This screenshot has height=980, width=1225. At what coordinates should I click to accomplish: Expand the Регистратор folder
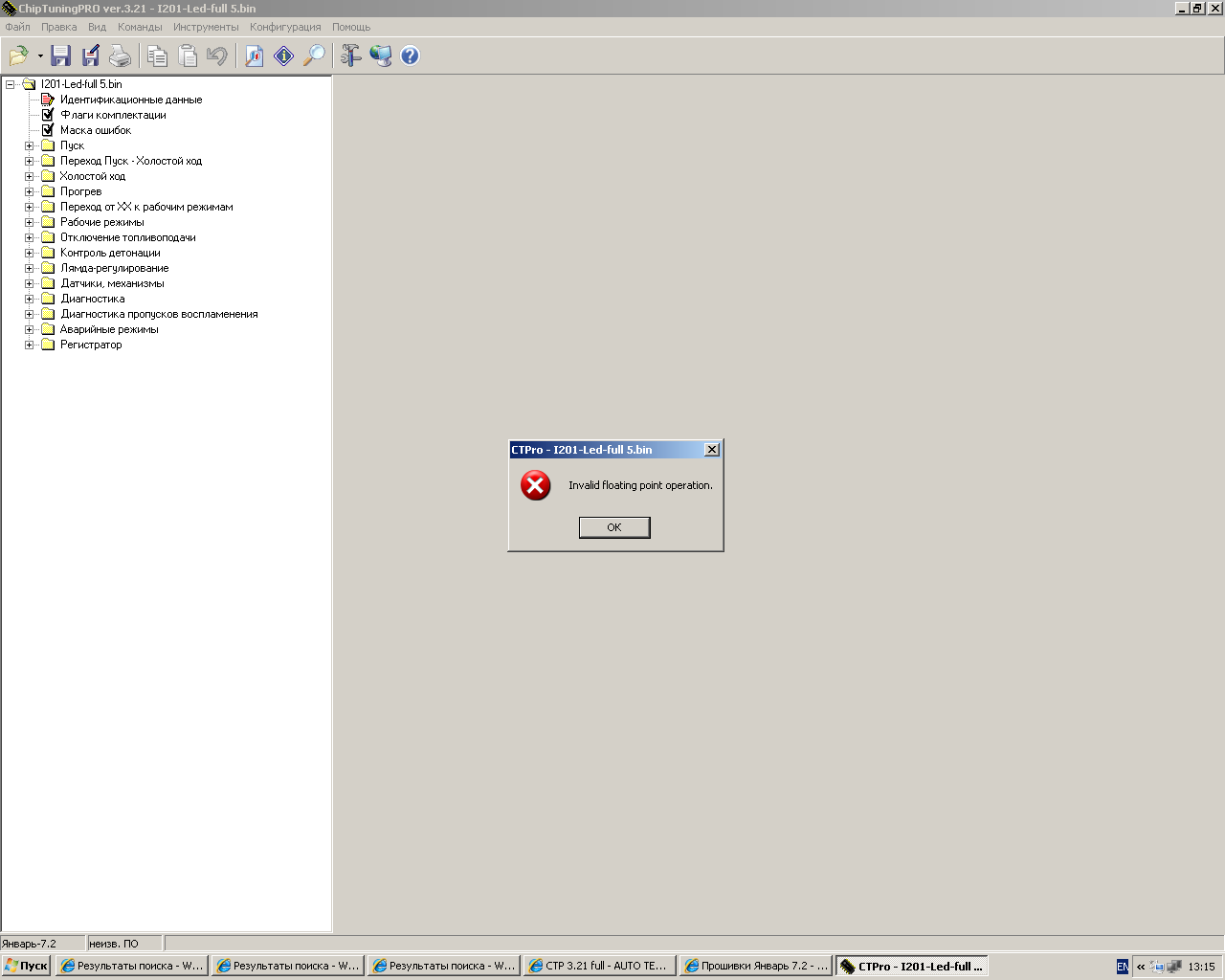coord(29,345)
